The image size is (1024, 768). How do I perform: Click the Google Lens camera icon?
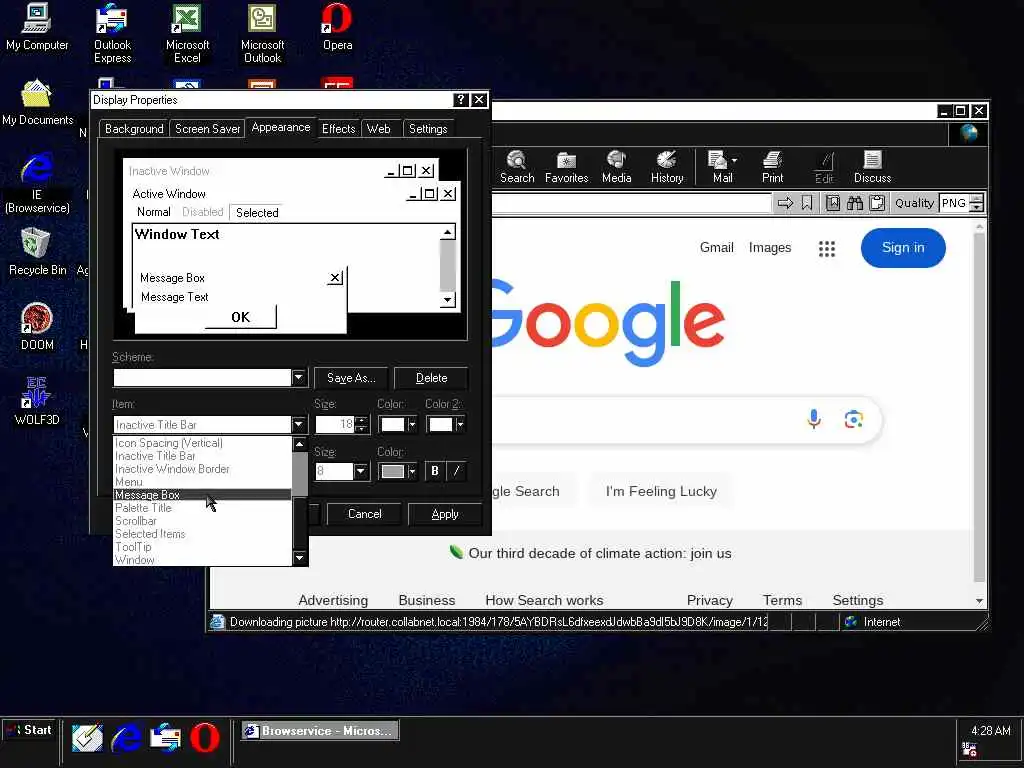[x=853, y=419]
